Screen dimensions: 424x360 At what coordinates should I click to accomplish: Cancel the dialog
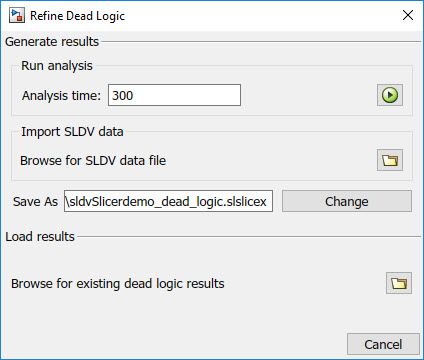[x=383, y=344]
